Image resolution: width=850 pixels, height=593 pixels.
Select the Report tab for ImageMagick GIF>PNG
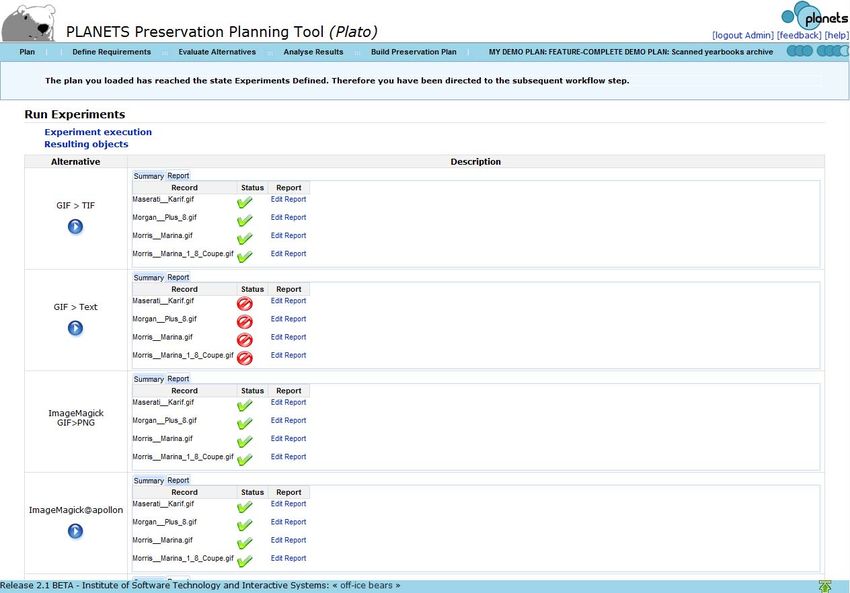[x=178, y=379]
